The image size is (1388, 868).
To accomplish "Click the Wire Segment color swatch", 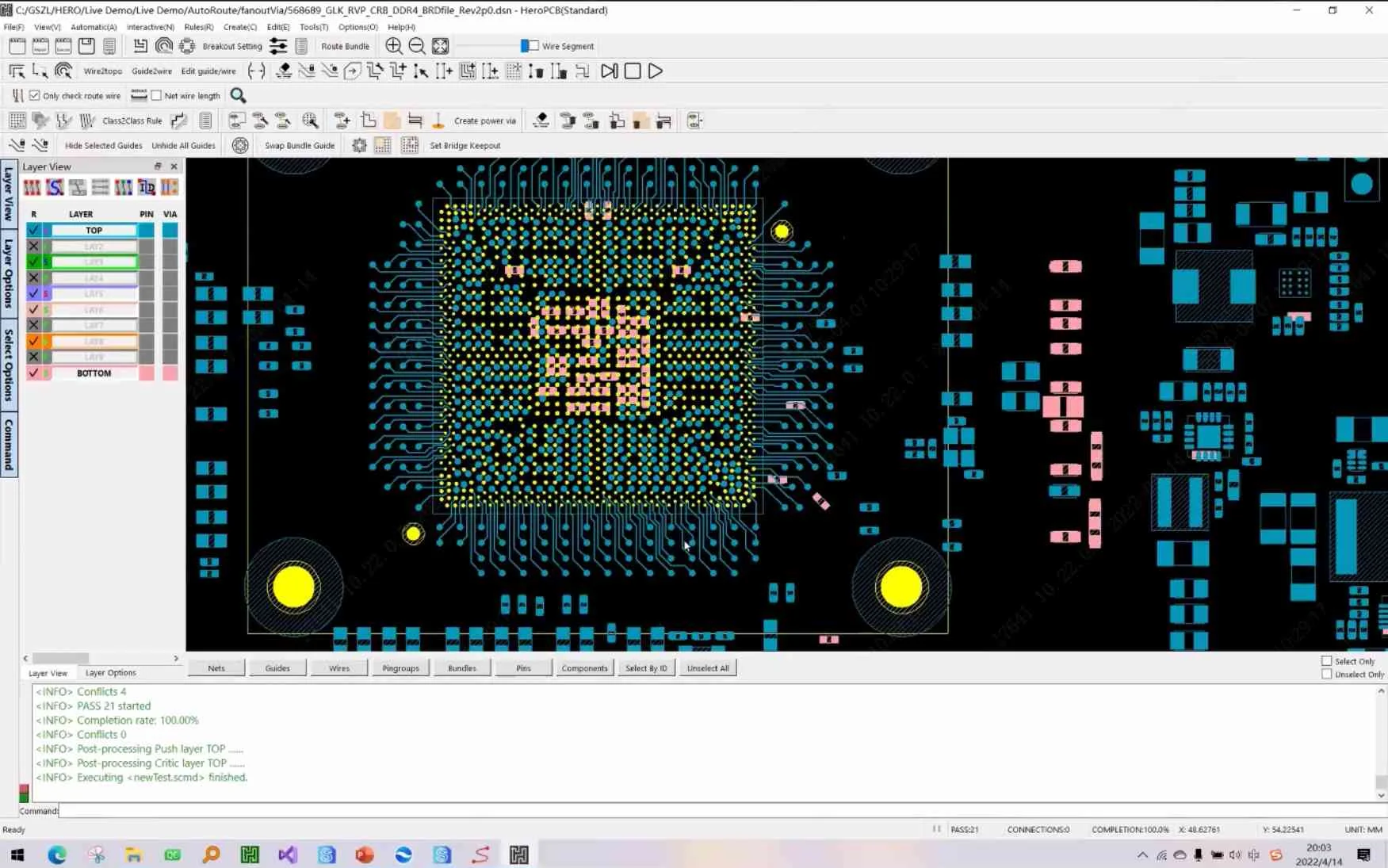I will coord(525,45).
